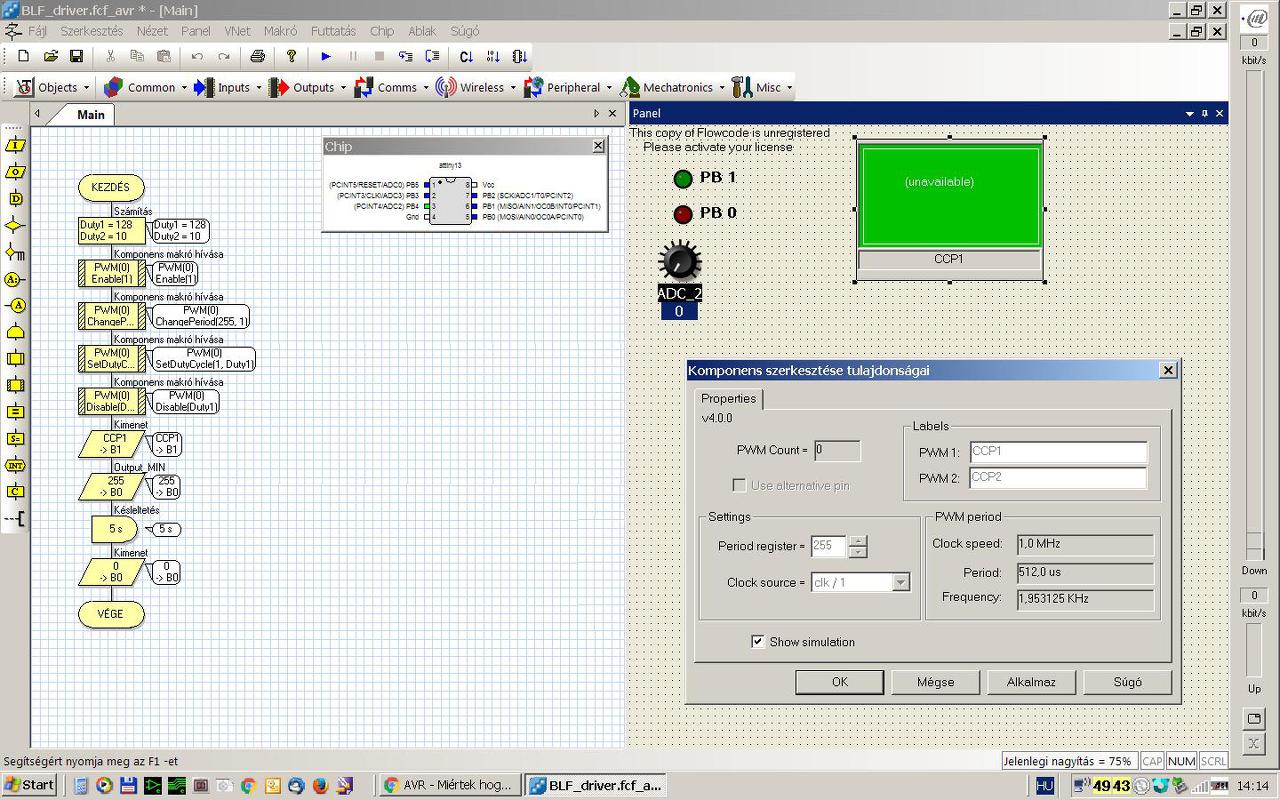Select the Delay icon in the flowchart toolbox
Screen dimensions: 1280x800
15,199
